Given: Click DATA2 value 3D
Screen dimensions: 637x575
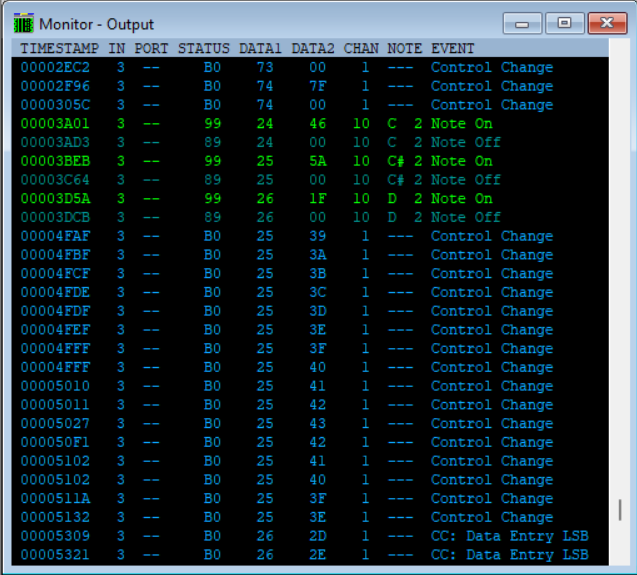Looking at the screenshot, I should 317,311.
